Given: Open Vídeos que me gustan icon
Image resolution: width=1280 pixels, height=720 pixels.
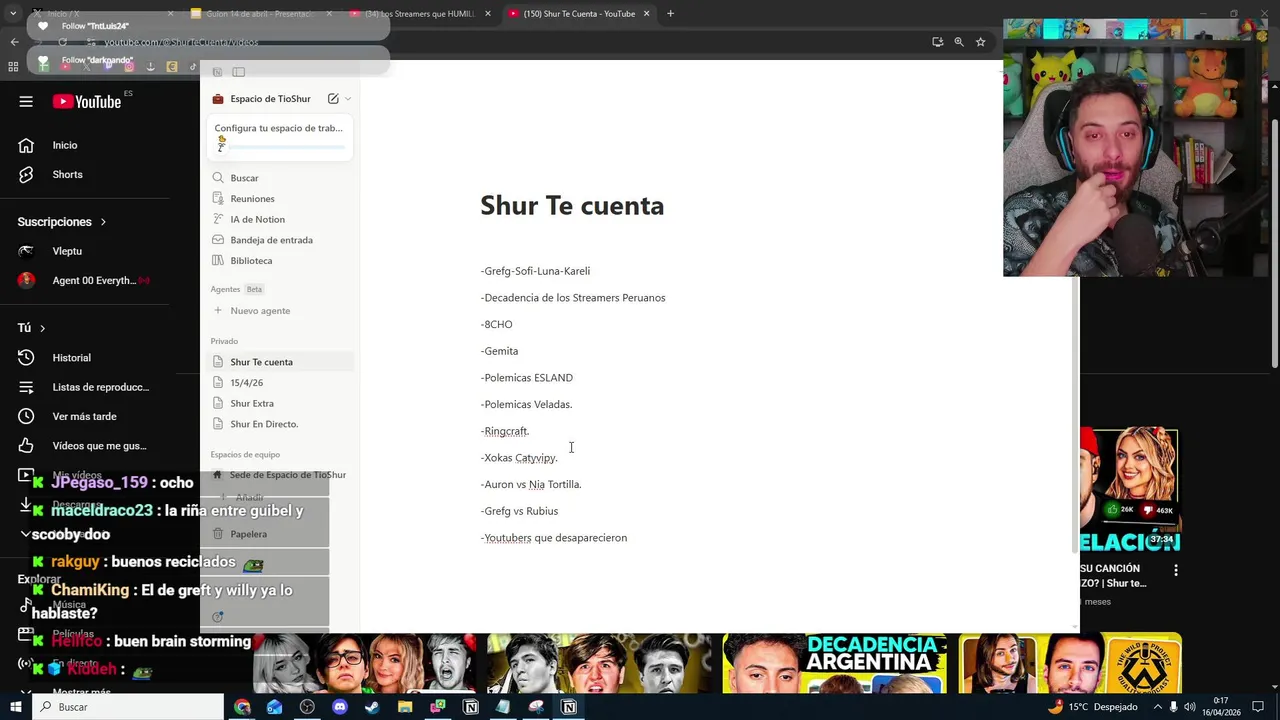Looking at the screenshot, I should tap(26, 446).
